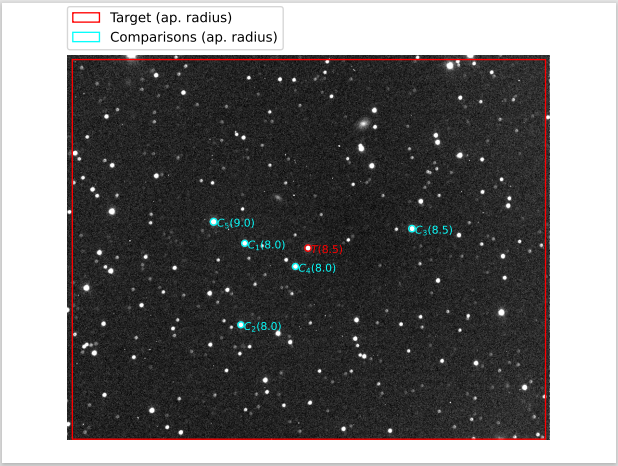
Task: Select the C2(8.0) label text
Action: (264, 327)
